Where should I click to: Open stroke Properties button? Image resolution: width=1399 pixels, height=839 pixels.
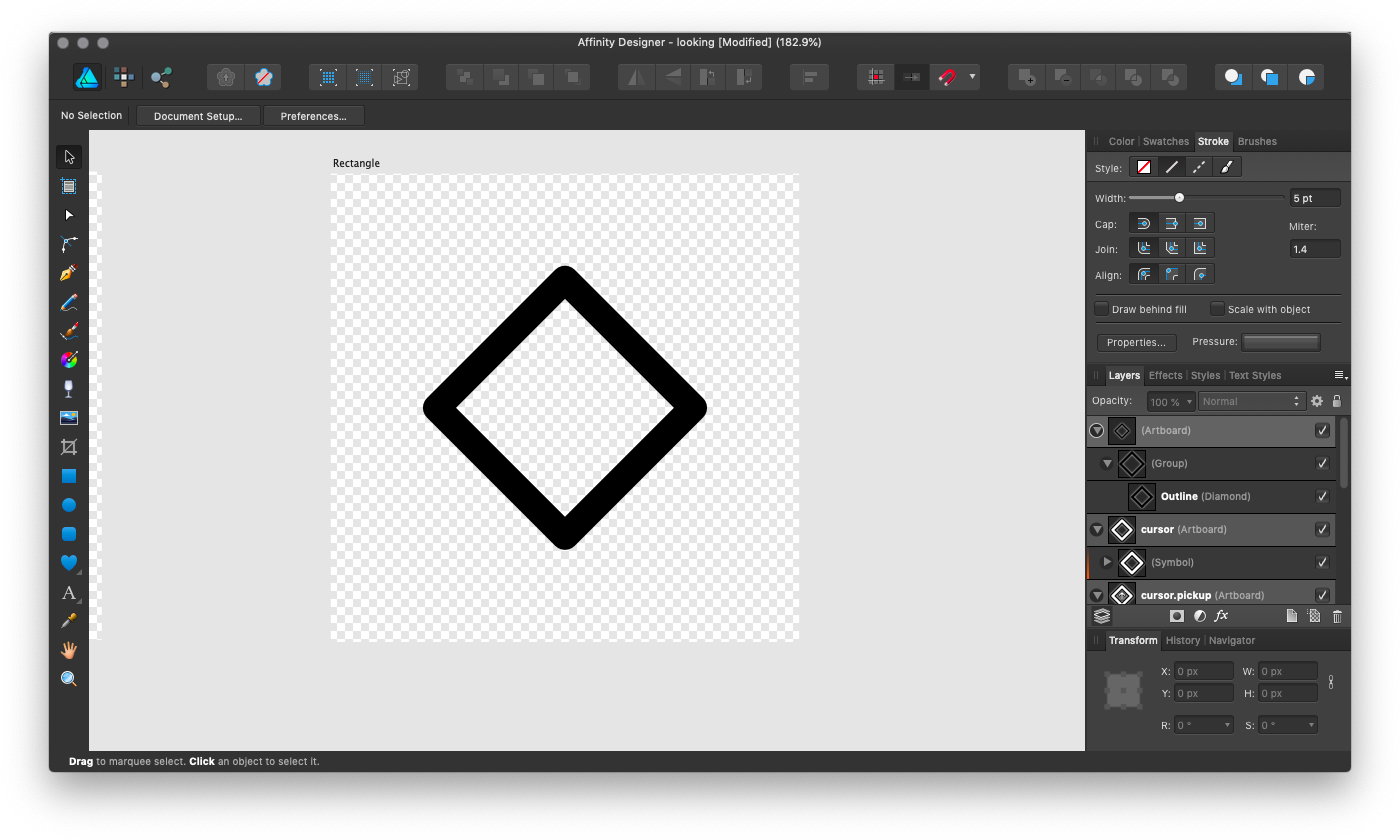[x=1136, y=342]
